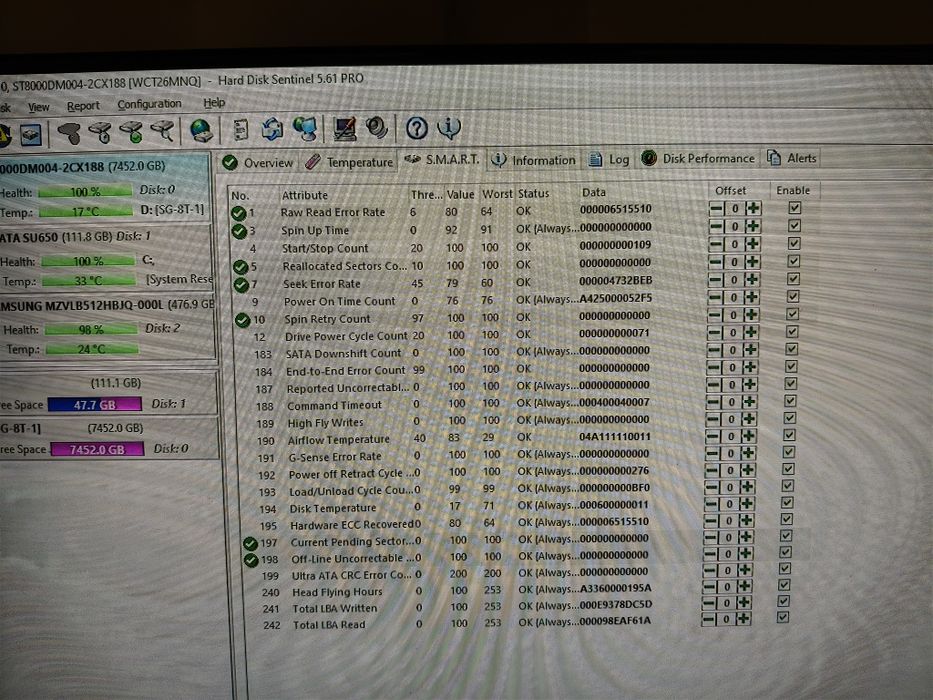
Task: Click the speaker sound toolbar icon
Action: click(377, 127)
